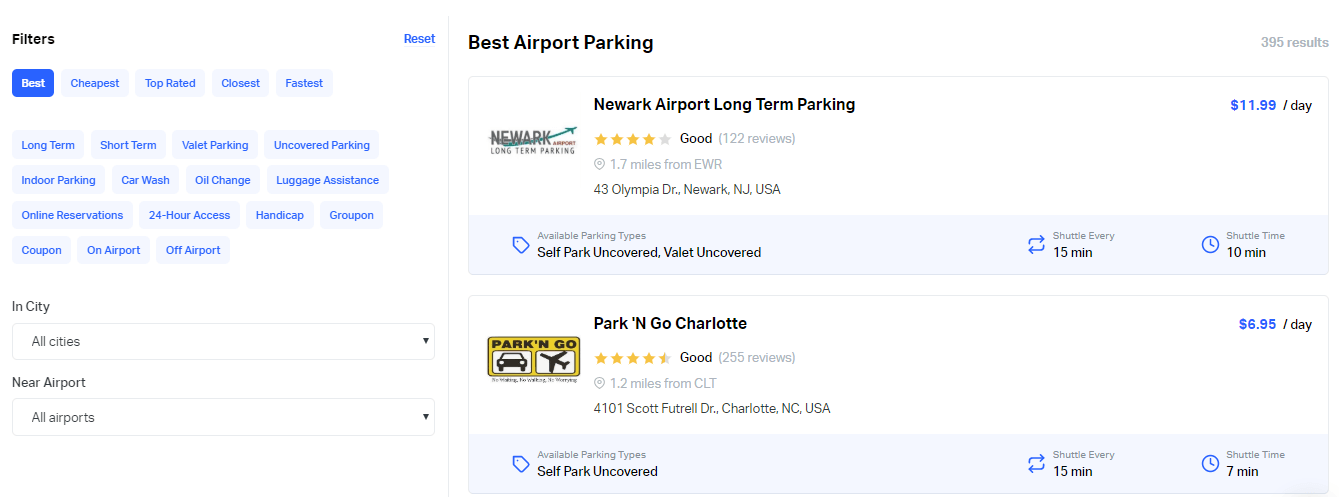Click the Park 'N Go Charlotte logo
Image resolution: width=1339 pixels, height=497 pixels.
(533, 361)
